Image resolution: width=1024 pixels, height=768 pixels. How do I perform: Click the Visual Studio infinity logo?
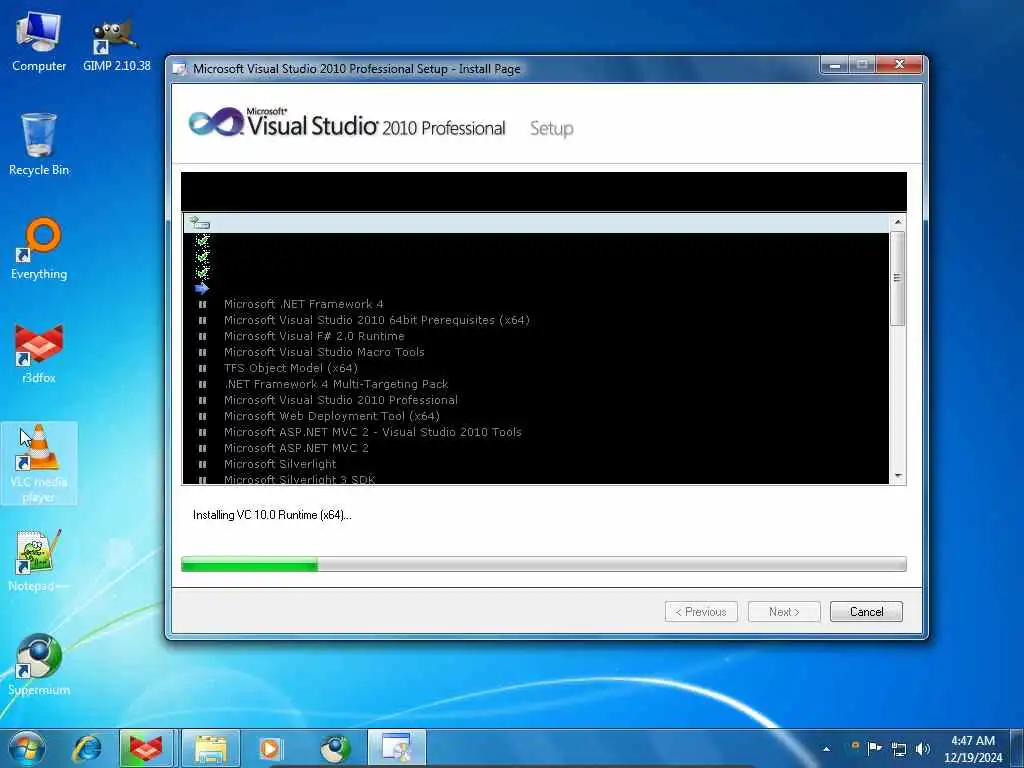tap(216, 122)
